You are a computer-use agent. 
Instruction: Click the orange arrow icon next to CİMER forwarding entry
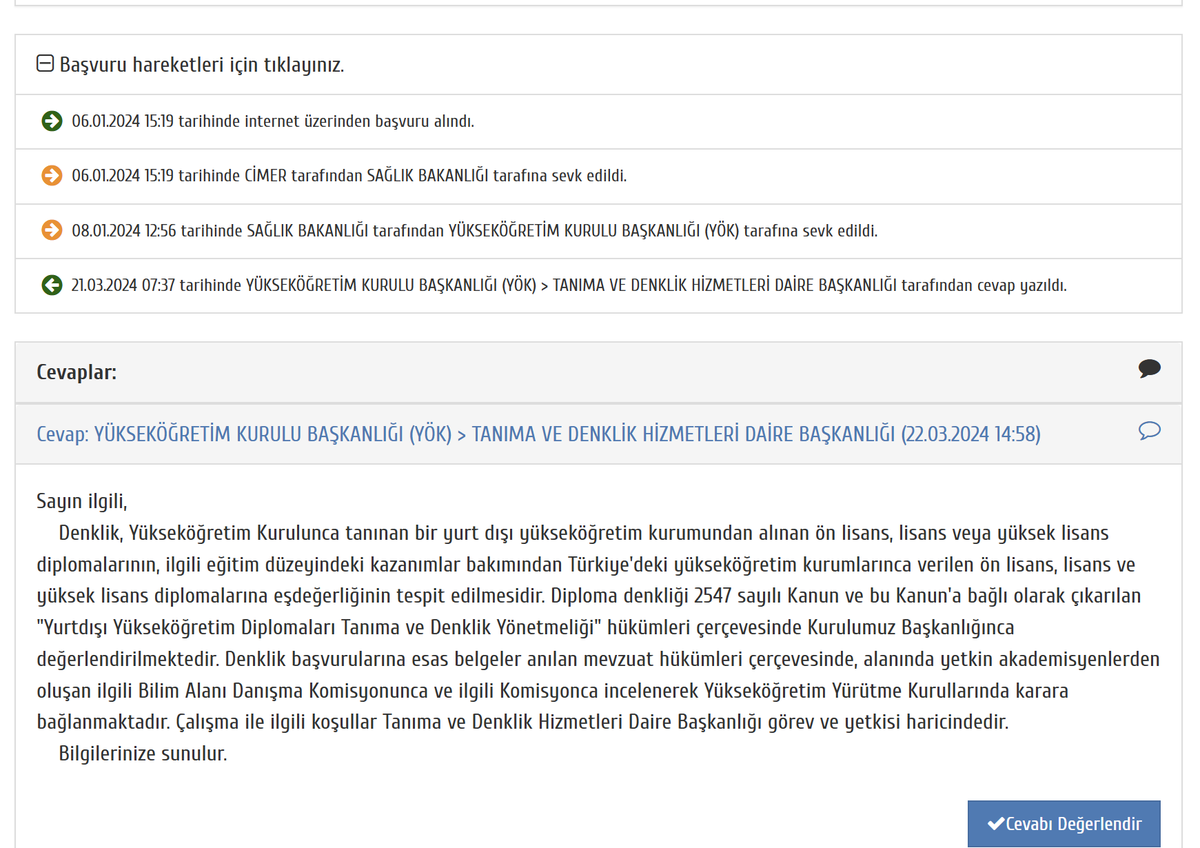51,176
